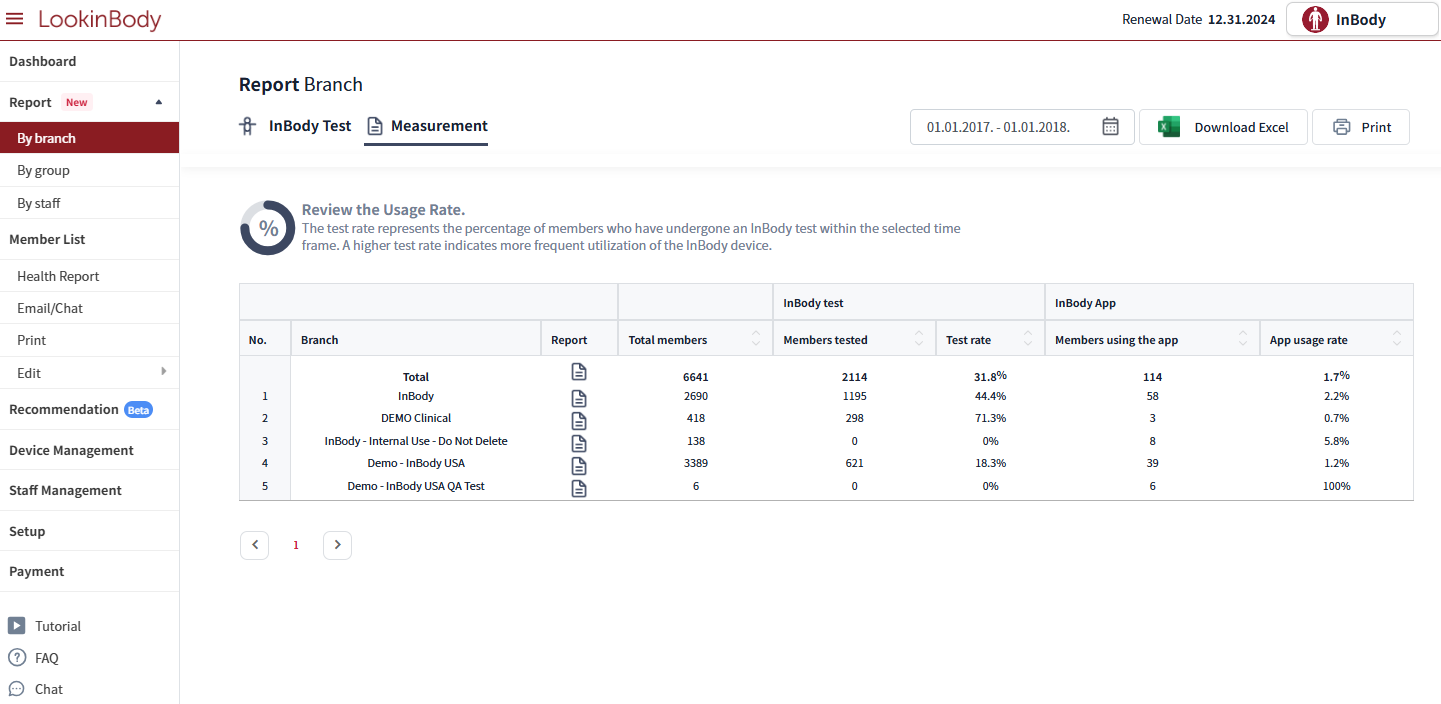Open the date range picker field

pos(1022,127)
